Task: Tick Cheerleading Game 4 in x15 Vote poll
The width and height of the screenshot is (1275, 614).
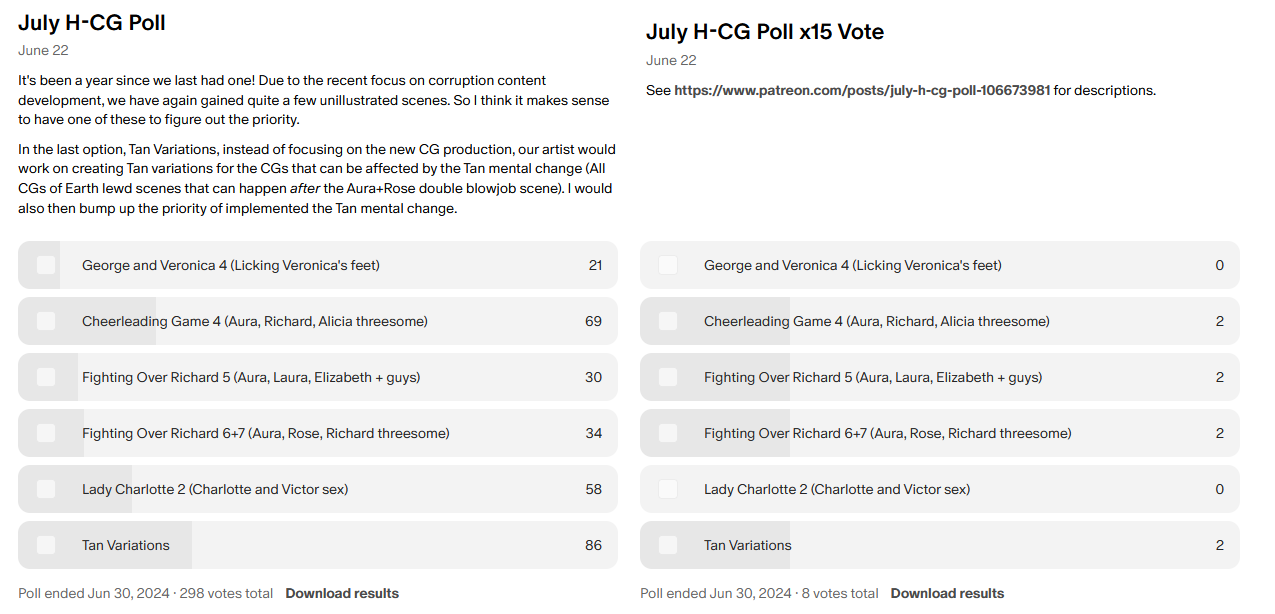Action: click(668, 321)
